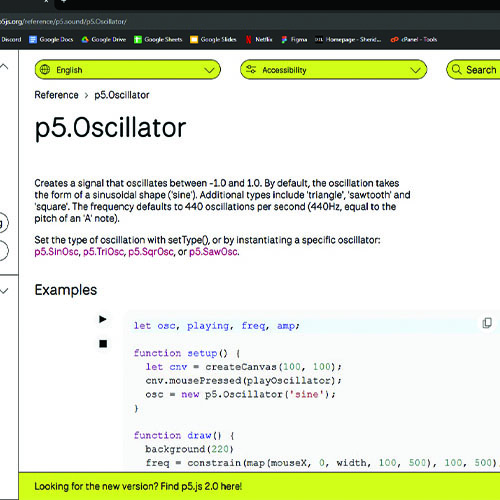The image size is (500, 500).
Task: Click the browser address bar URL
Action: point(63,22)
